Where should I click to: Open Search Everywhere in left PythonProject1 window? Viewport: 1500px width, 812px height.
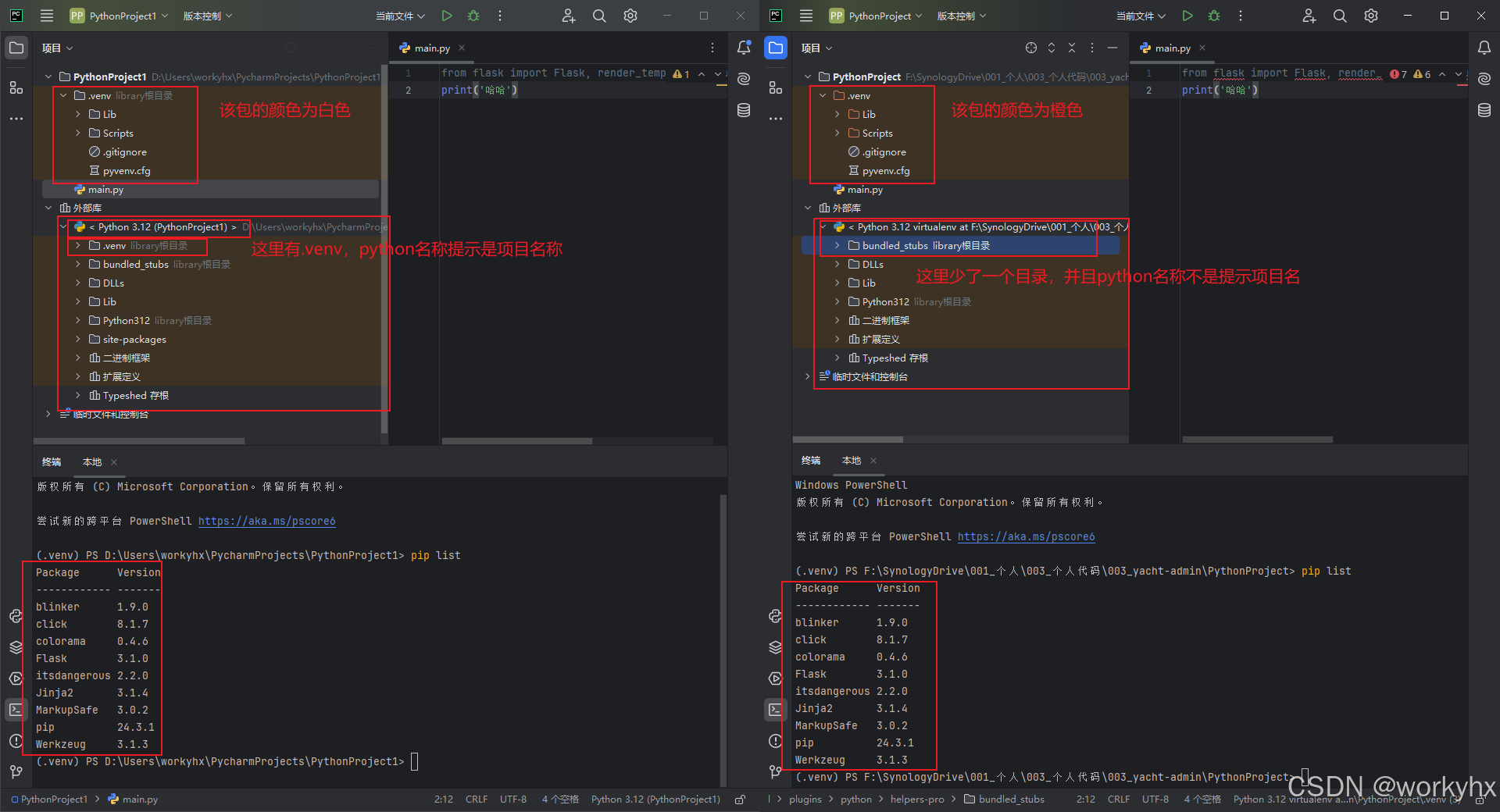[599, 16]
